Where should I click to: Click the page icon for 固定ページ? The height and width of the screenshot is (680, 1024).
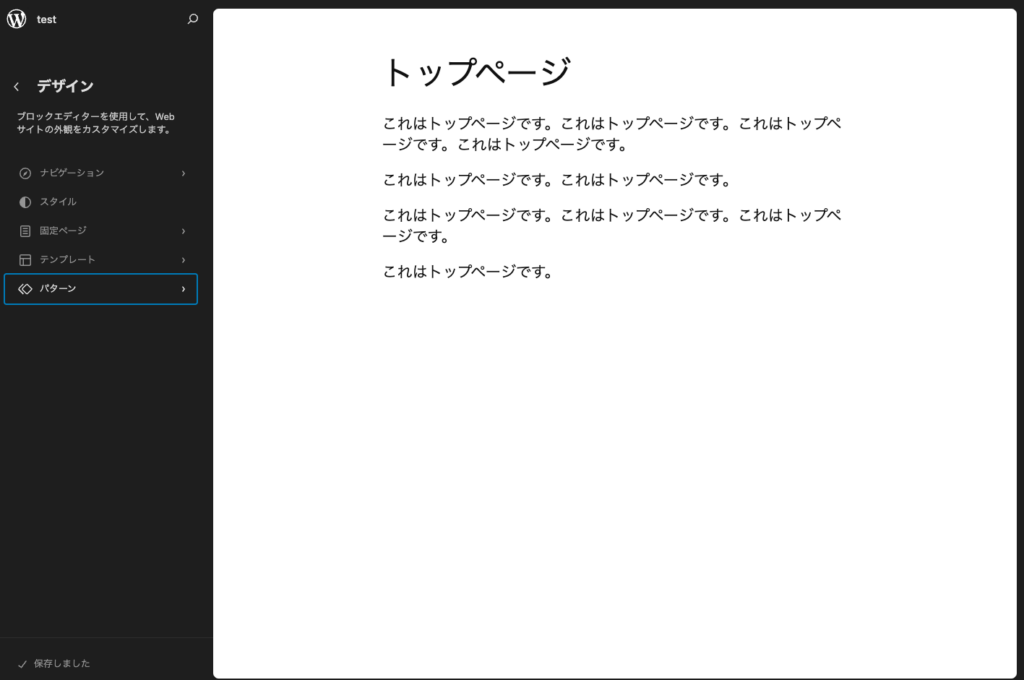point(25,231)
